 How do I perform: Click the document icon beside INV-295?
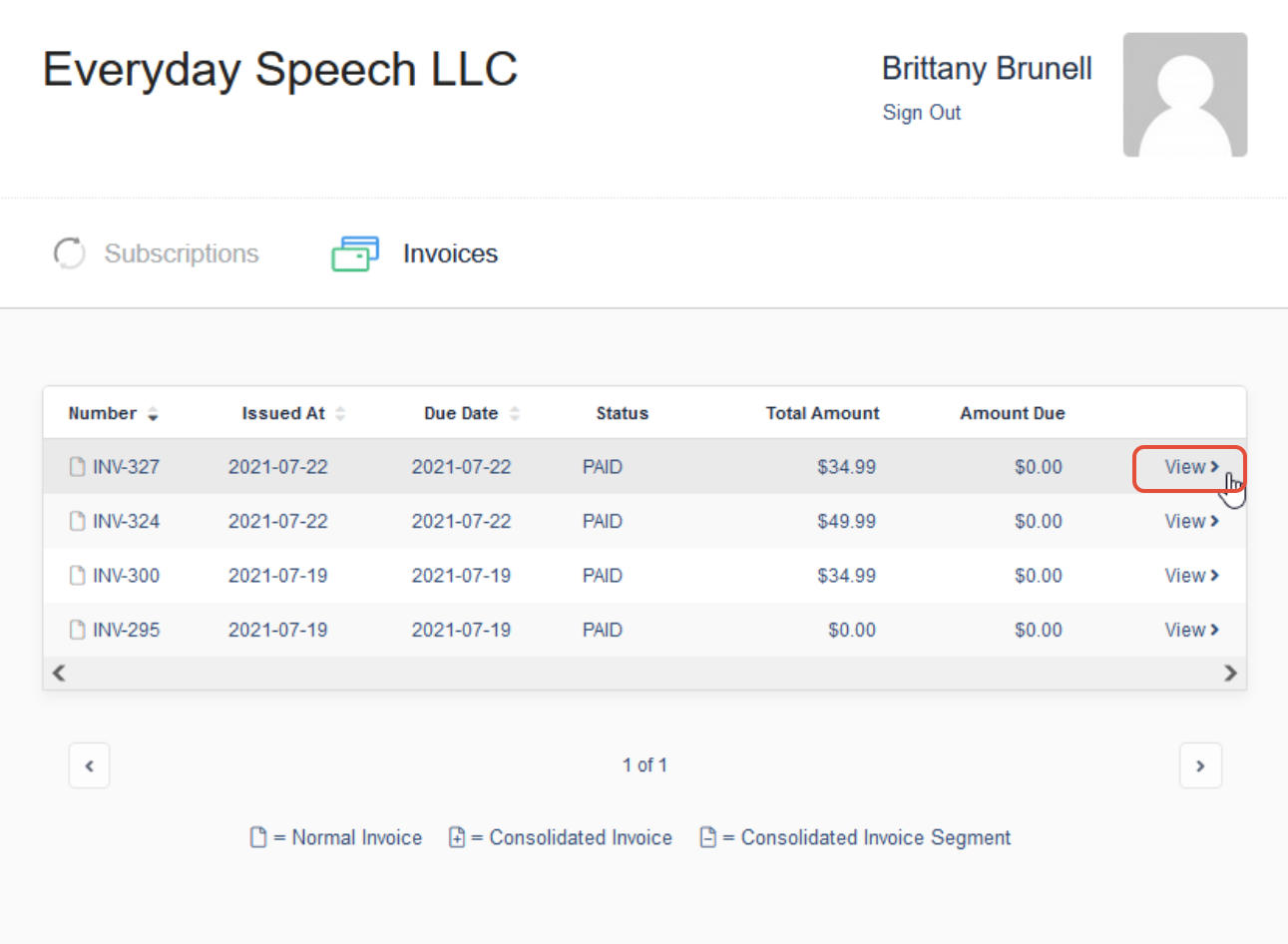click(x=77, y=630)
